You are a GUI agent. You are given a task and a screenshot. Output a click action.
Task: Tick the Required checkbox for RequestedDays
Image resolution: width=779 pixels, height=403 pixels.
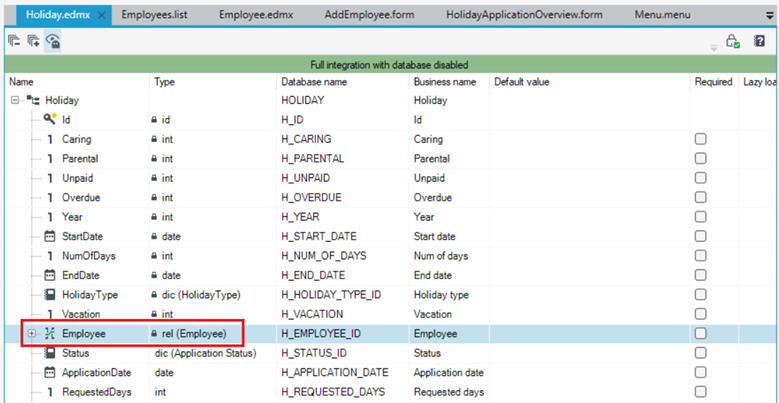701,392
